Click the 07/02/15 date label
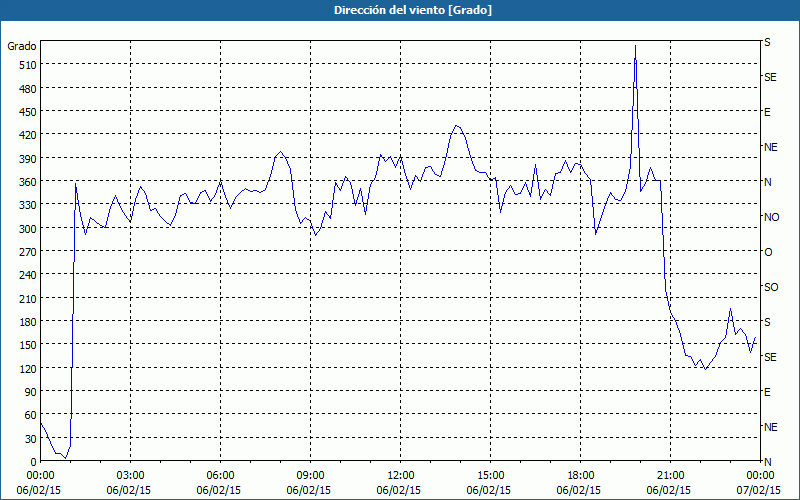The height and width of the screenshot is (500, 800). click(759, 490)
